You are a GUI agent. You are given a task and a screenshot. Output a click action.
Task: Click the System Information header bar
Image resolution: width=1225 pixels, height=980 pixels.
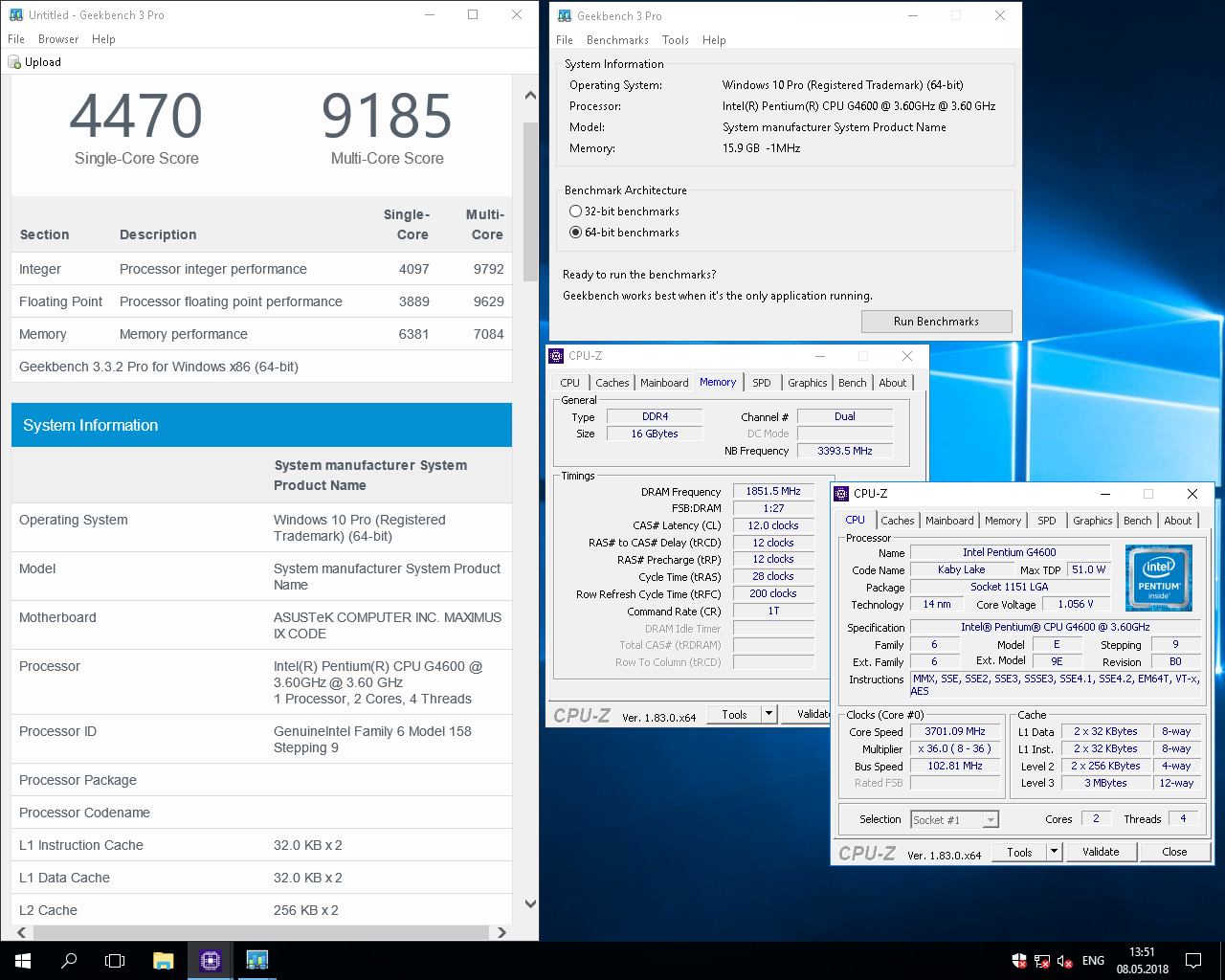click(x=261, y=425)
